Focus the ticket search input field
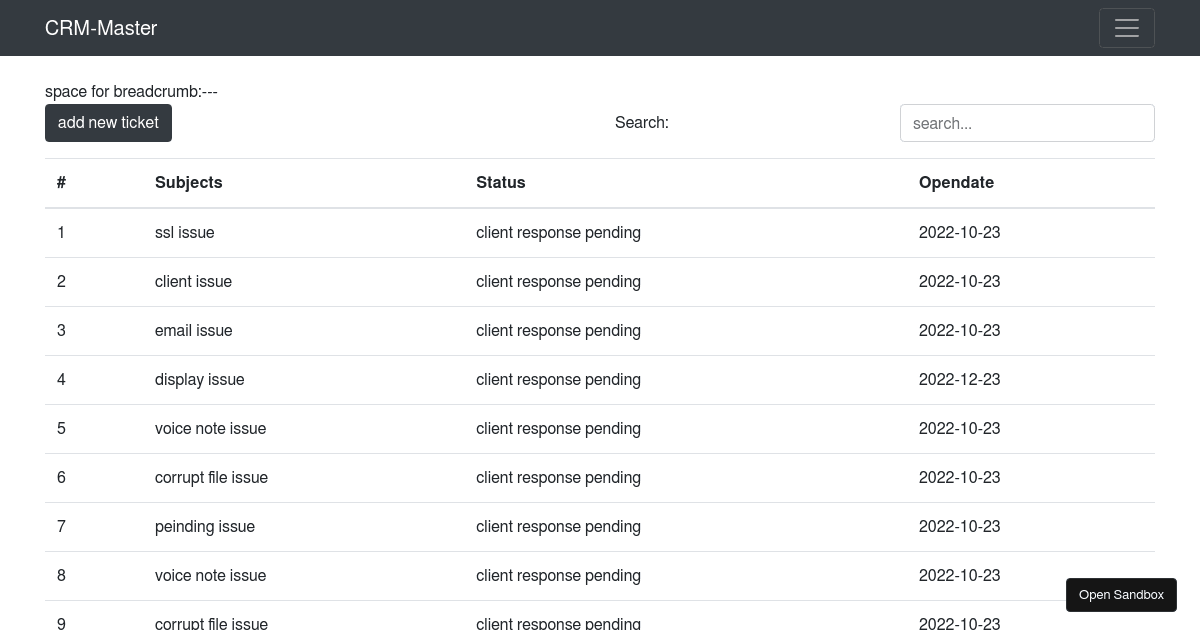Viewport: 1200px width, 630px height. pos(1027,123)
